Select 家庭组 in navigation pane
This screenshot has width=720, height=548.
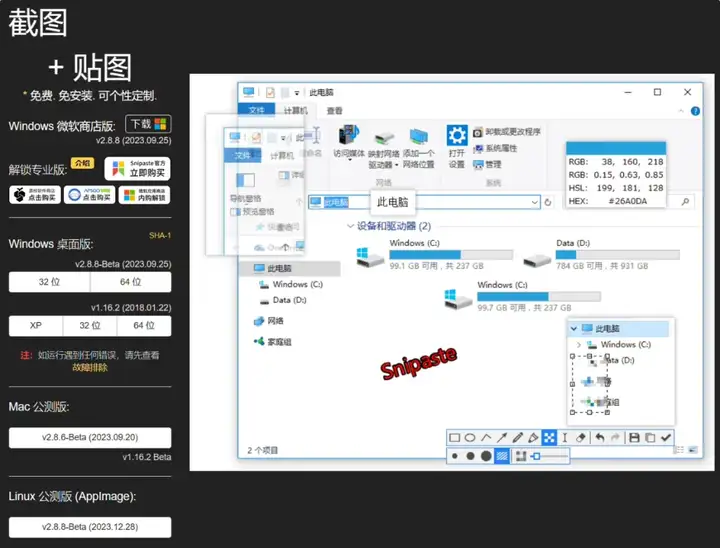tap(273, 342)
